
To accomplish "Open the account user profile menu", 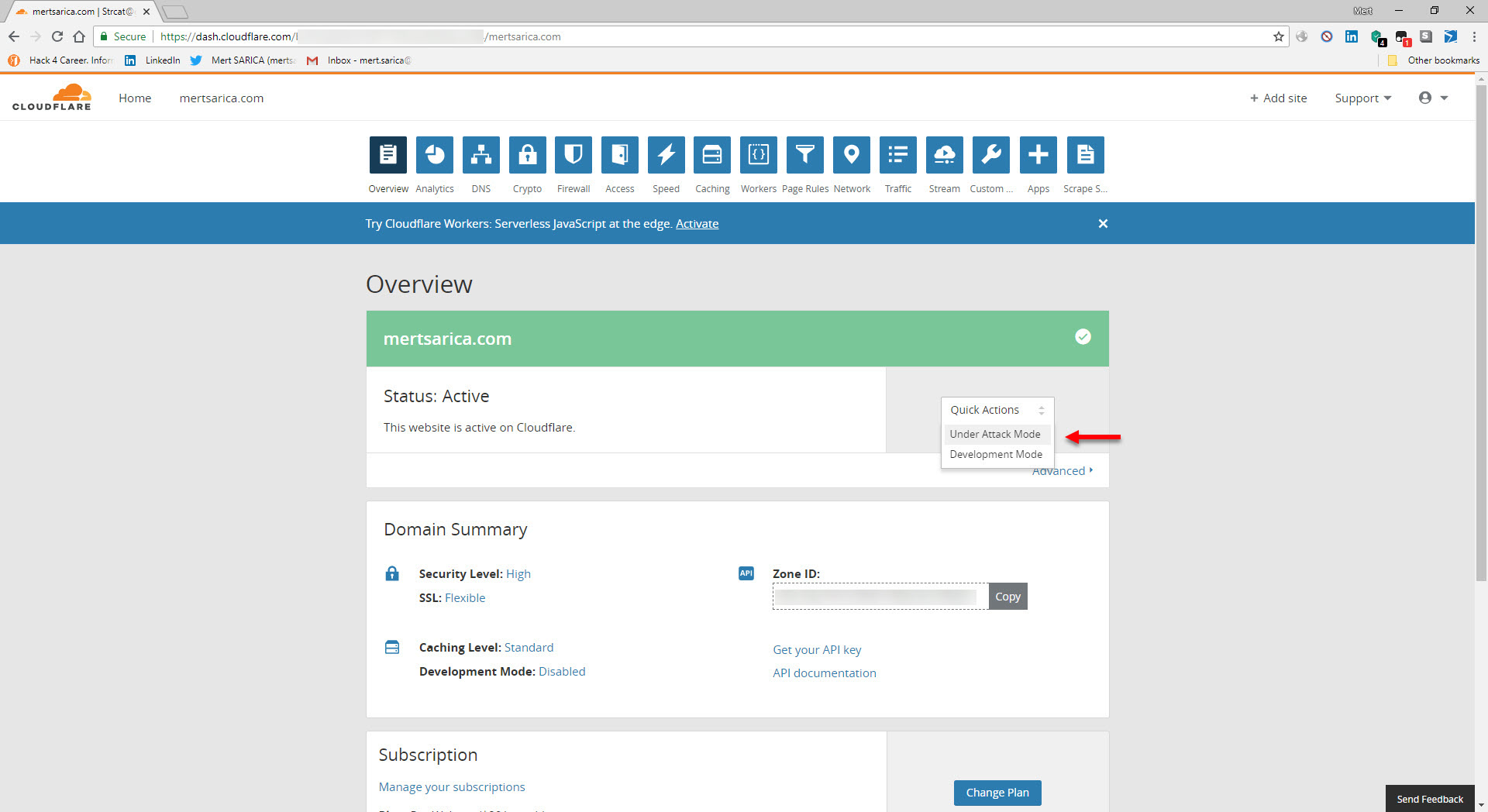I will (1433, 98).
